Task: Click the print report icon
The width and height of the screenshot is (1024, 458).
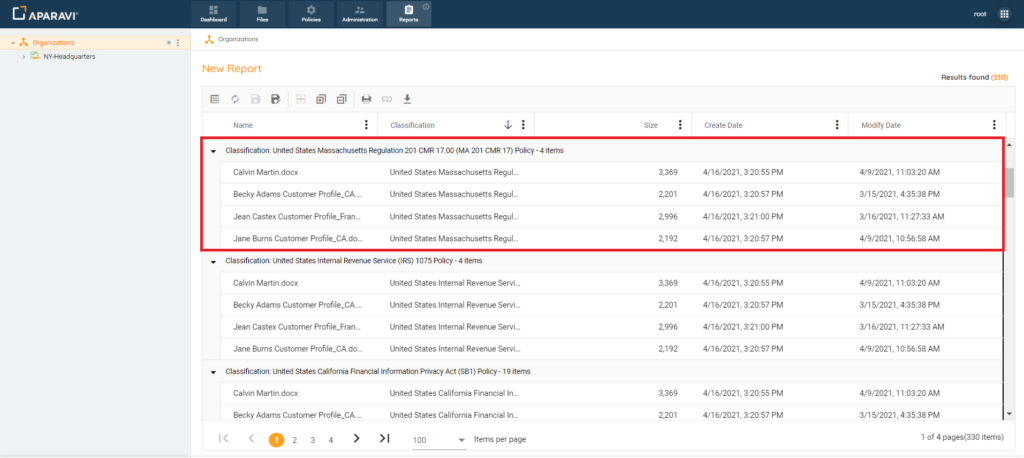Action: point(366,99)
